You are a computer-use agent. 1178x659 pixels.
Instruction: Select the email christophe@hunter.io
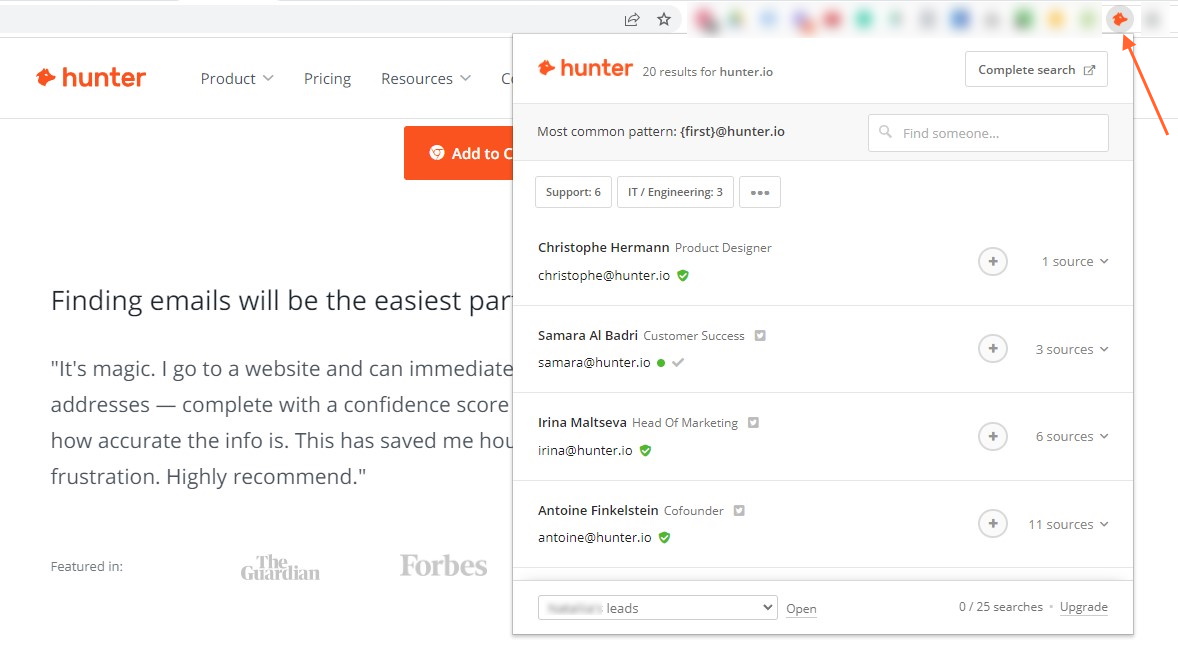tap(603, 276)
